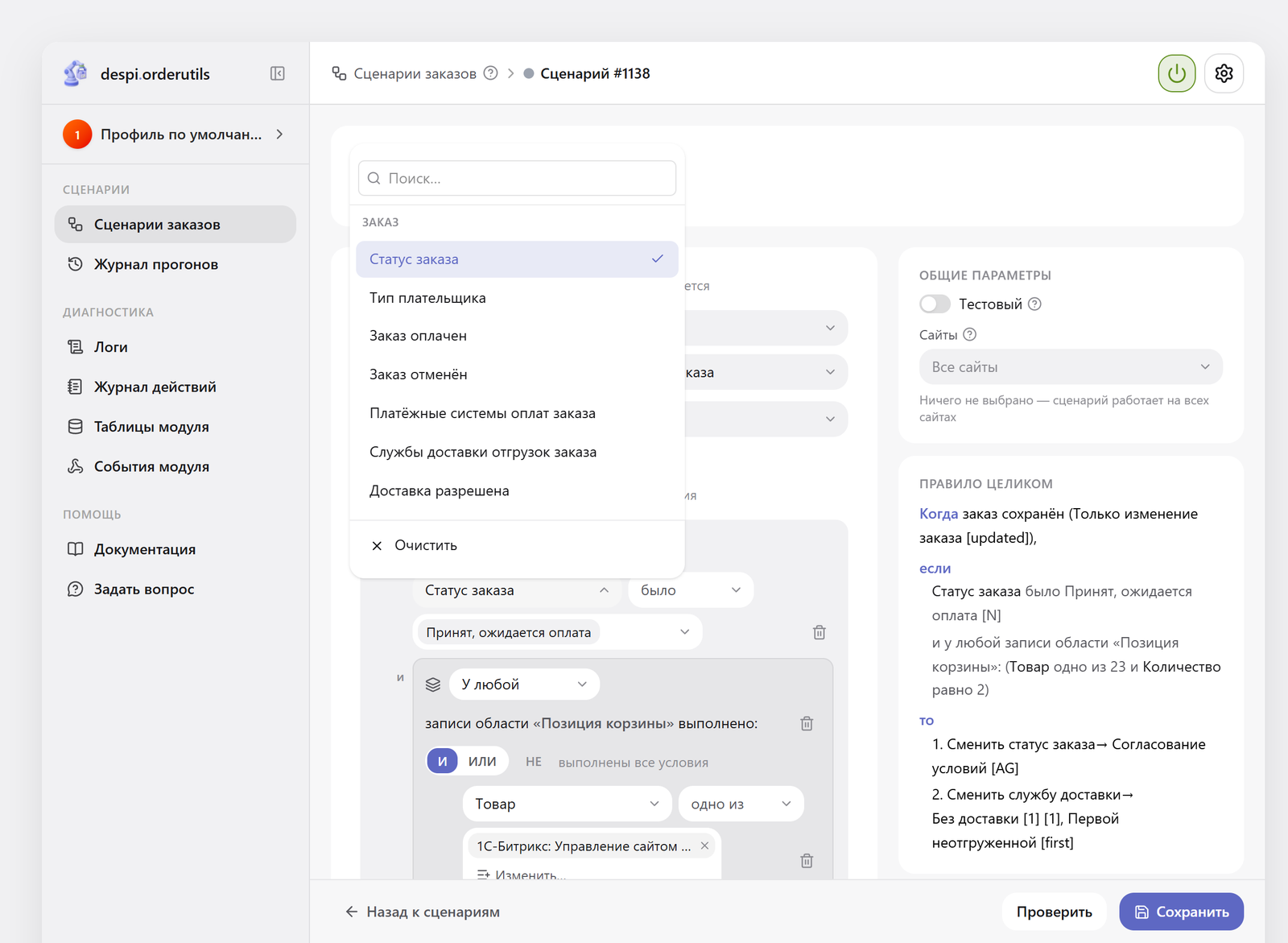Toggle scenario power button
The image size is (1288, 943).
click(1177, 73)
